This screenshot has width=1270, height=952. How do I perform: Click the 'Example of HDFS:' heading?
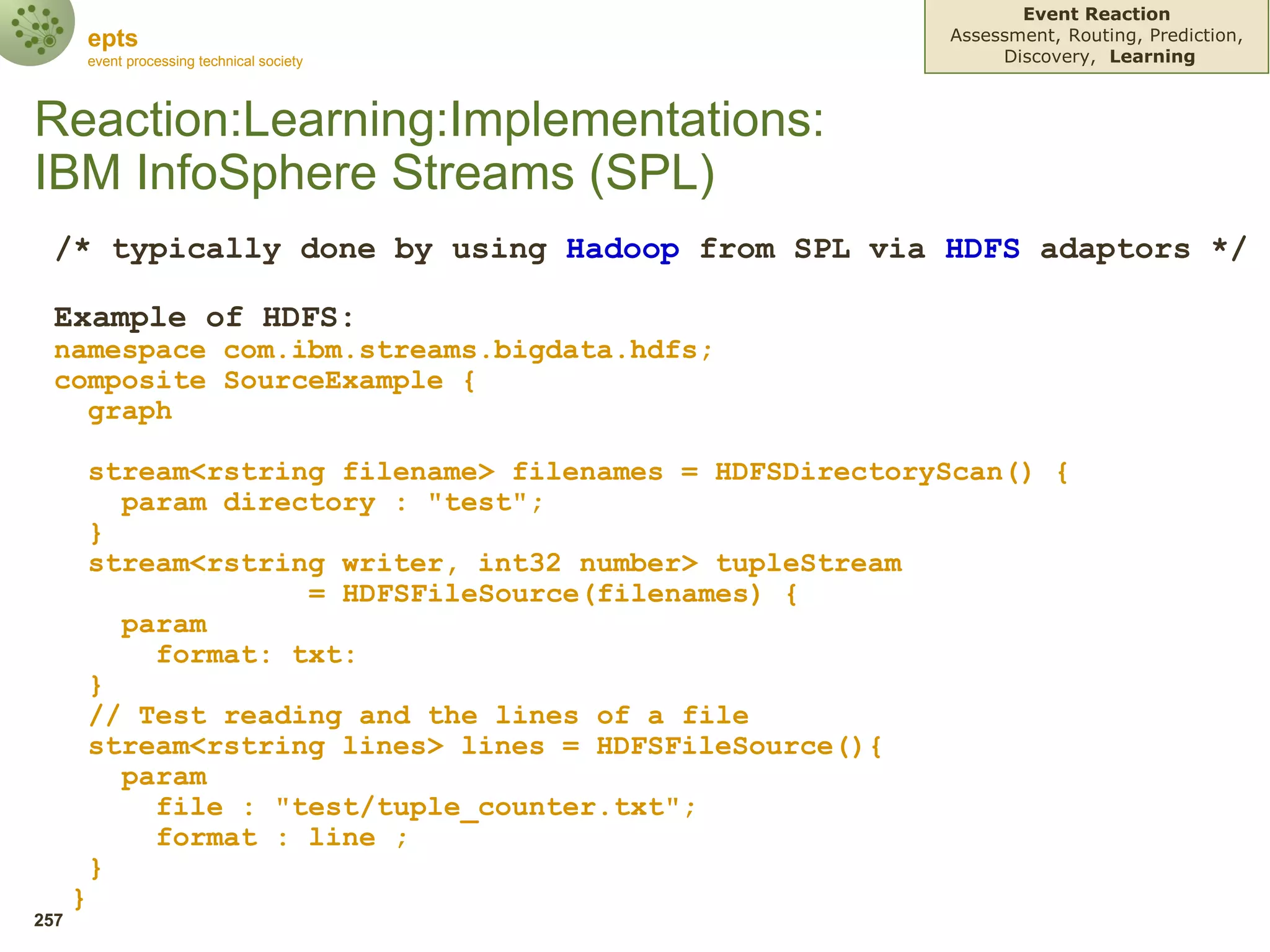203,317
